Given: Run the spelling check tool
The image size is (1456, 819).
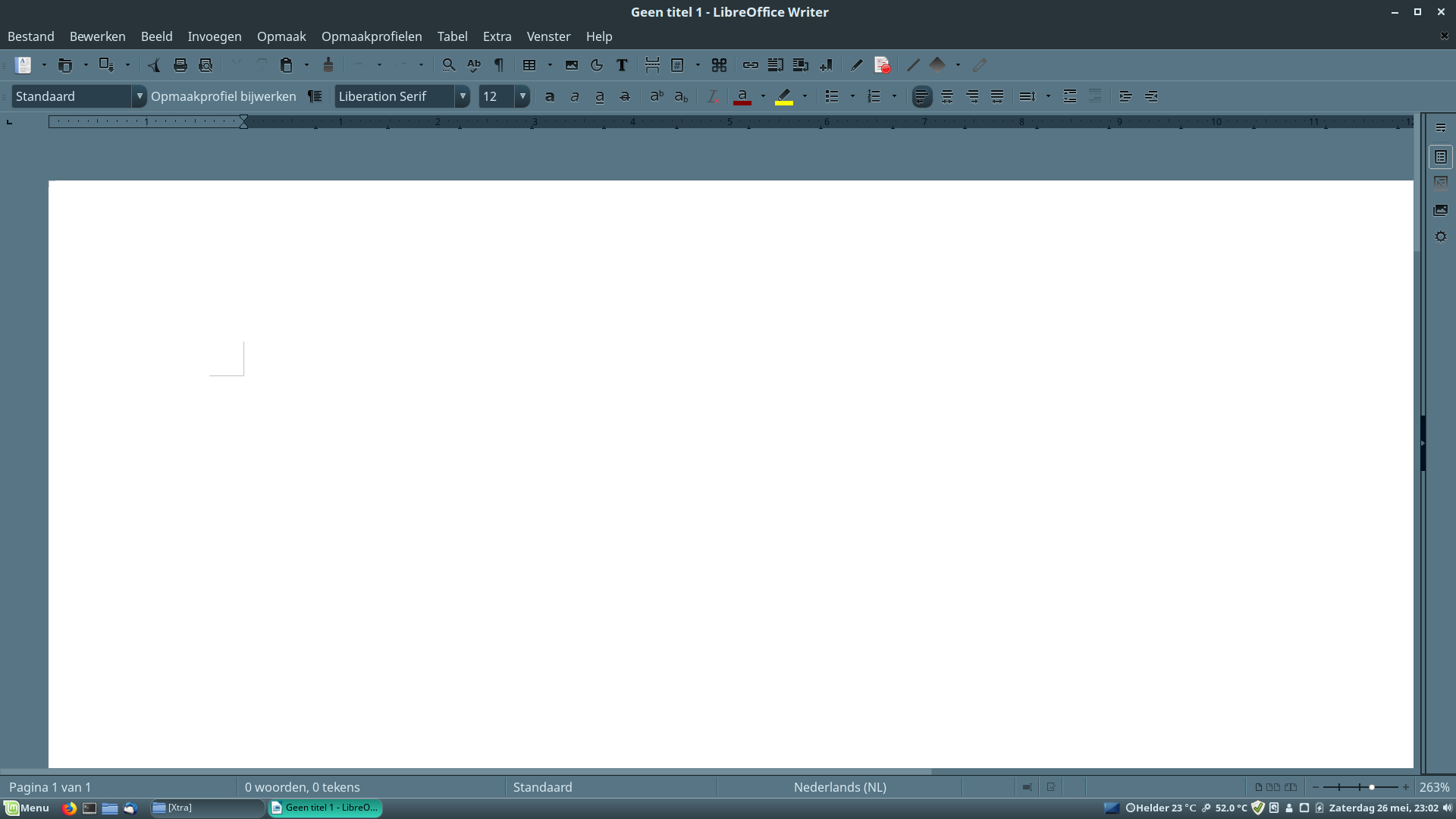Looking at the screenshot, I should pyautogui.click(x=474, y=65).
